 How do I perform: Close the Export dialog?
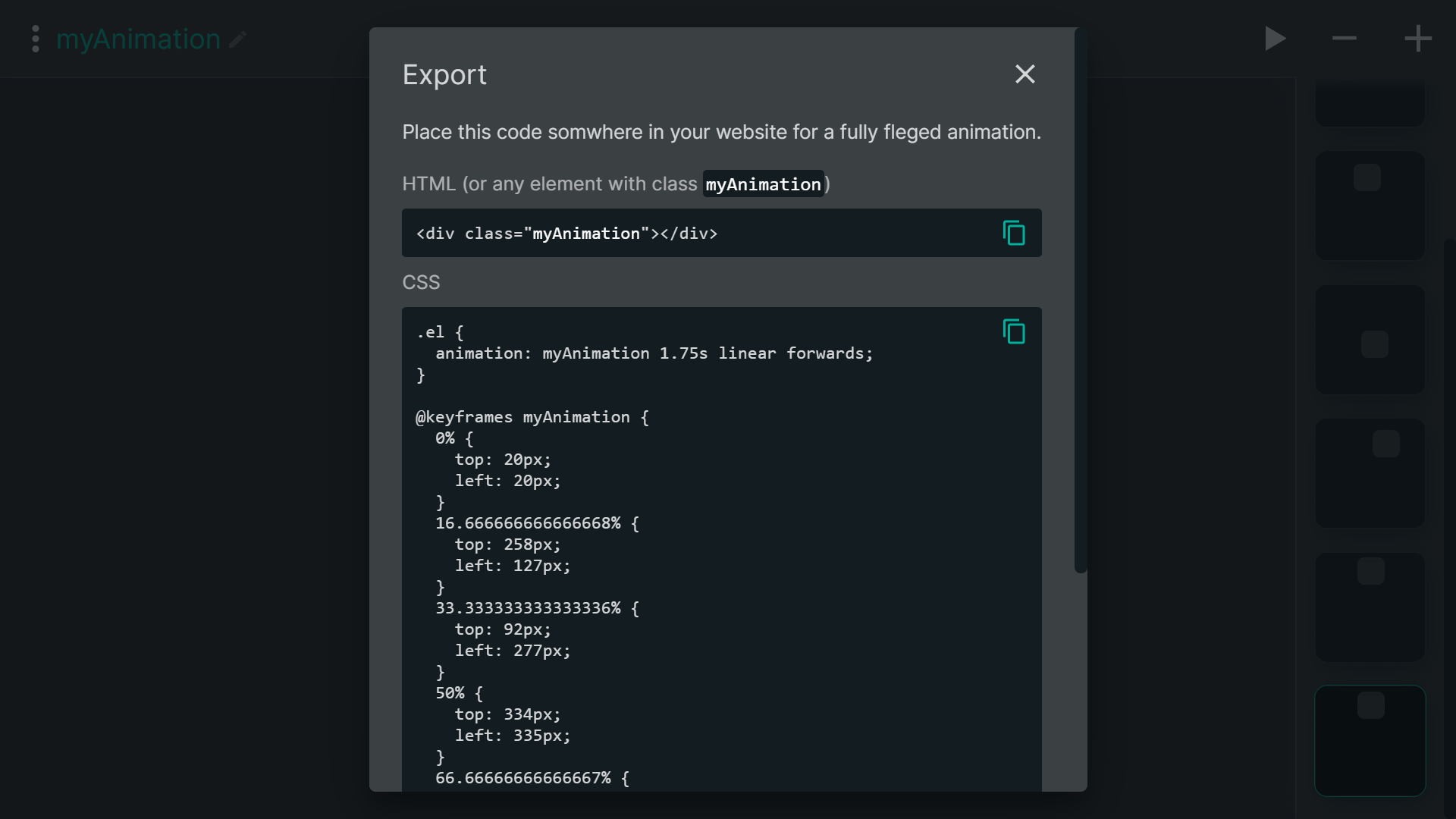[1025, 74]
